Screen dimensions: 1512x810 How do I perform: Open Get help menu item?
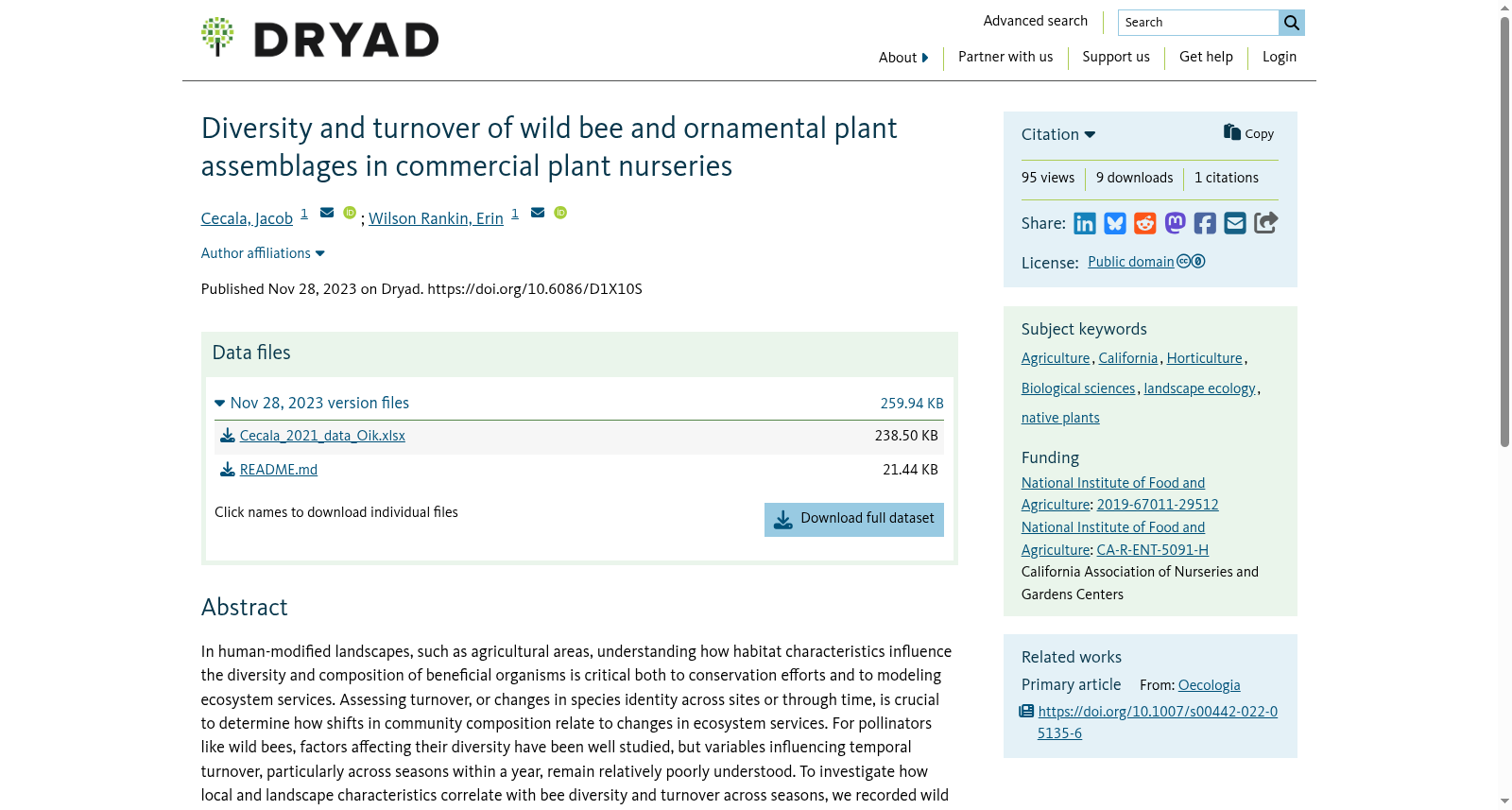point(1206,57)
